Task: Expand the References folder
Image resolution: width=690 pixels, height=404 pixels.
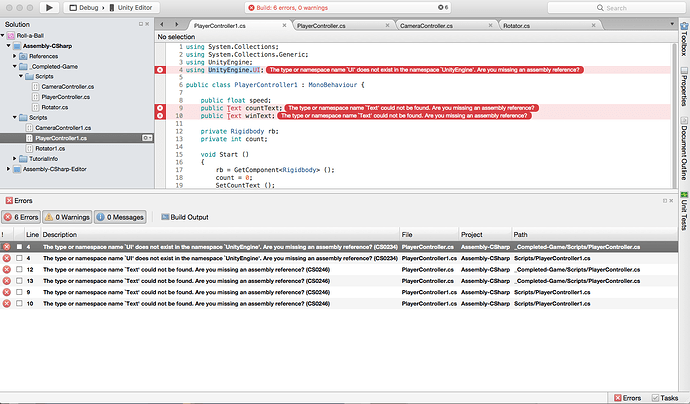Action: click(15, 56)
